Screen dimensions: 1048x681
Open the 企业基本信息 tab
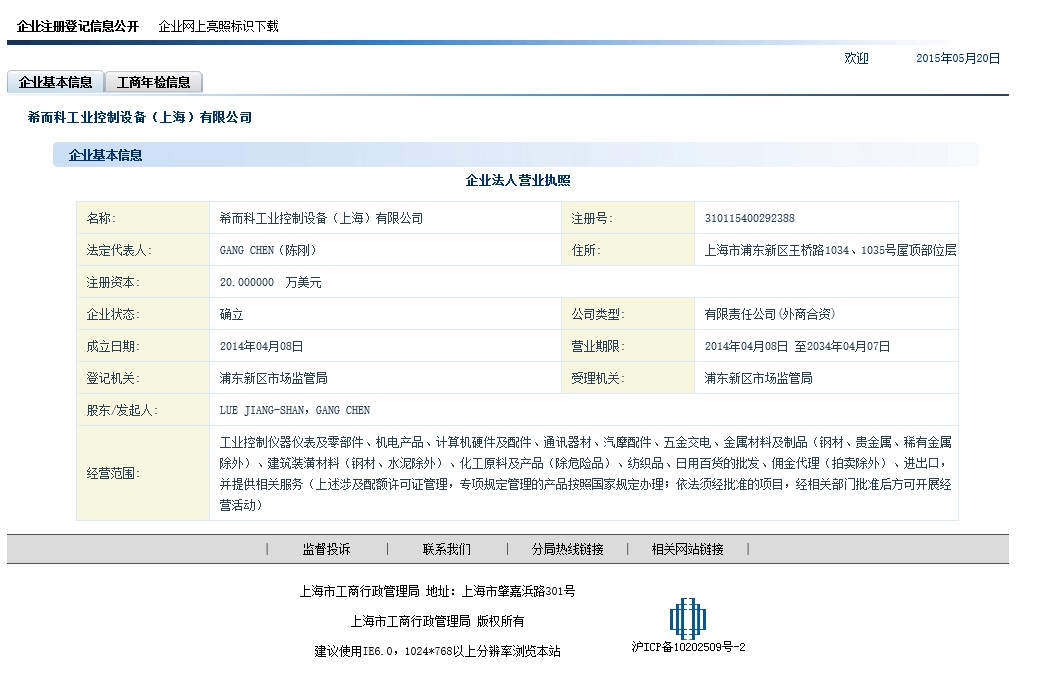tap(55, 82)
